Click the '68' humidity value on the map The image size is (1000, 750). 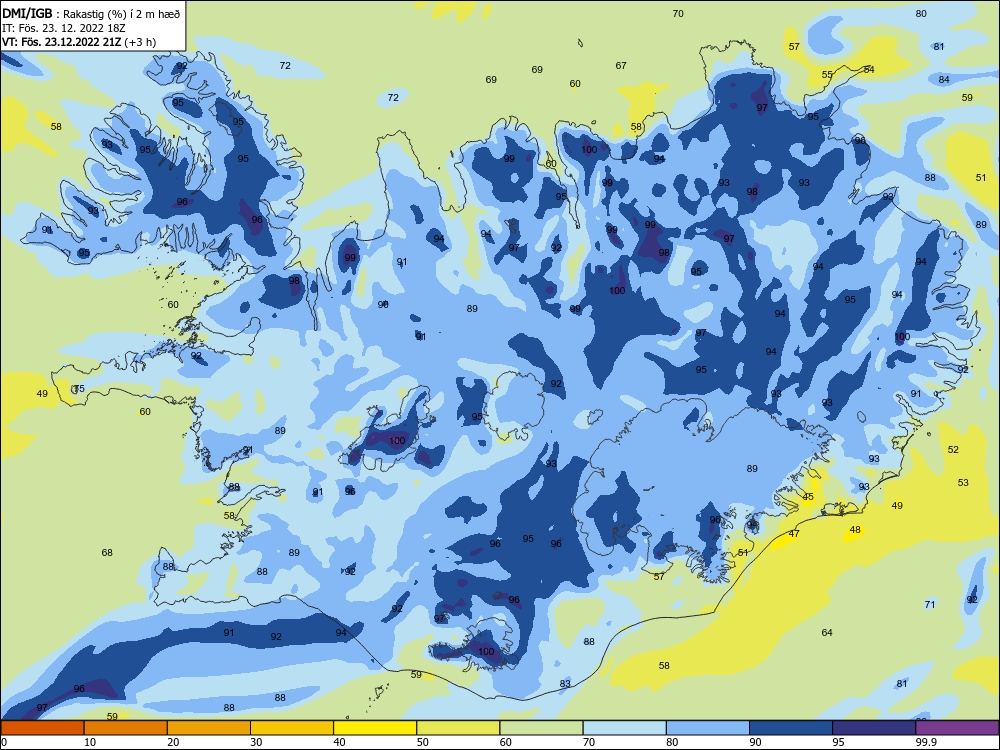107,552
